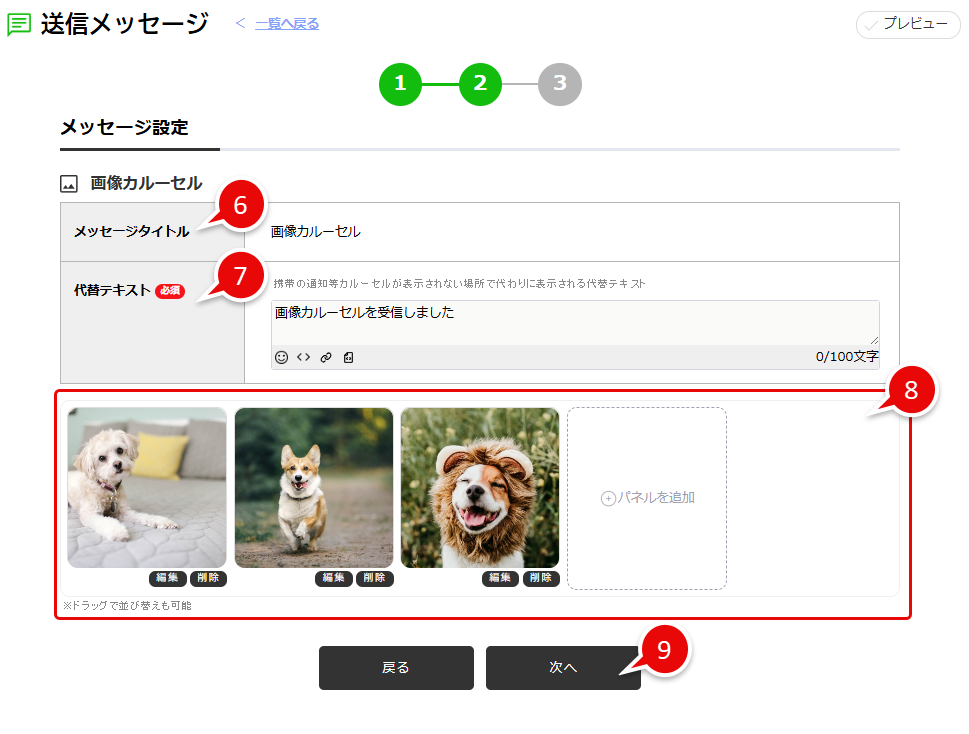Screen dimensions: 969x734
Task: Click the insert link icon
Action: tap(325, 357)
